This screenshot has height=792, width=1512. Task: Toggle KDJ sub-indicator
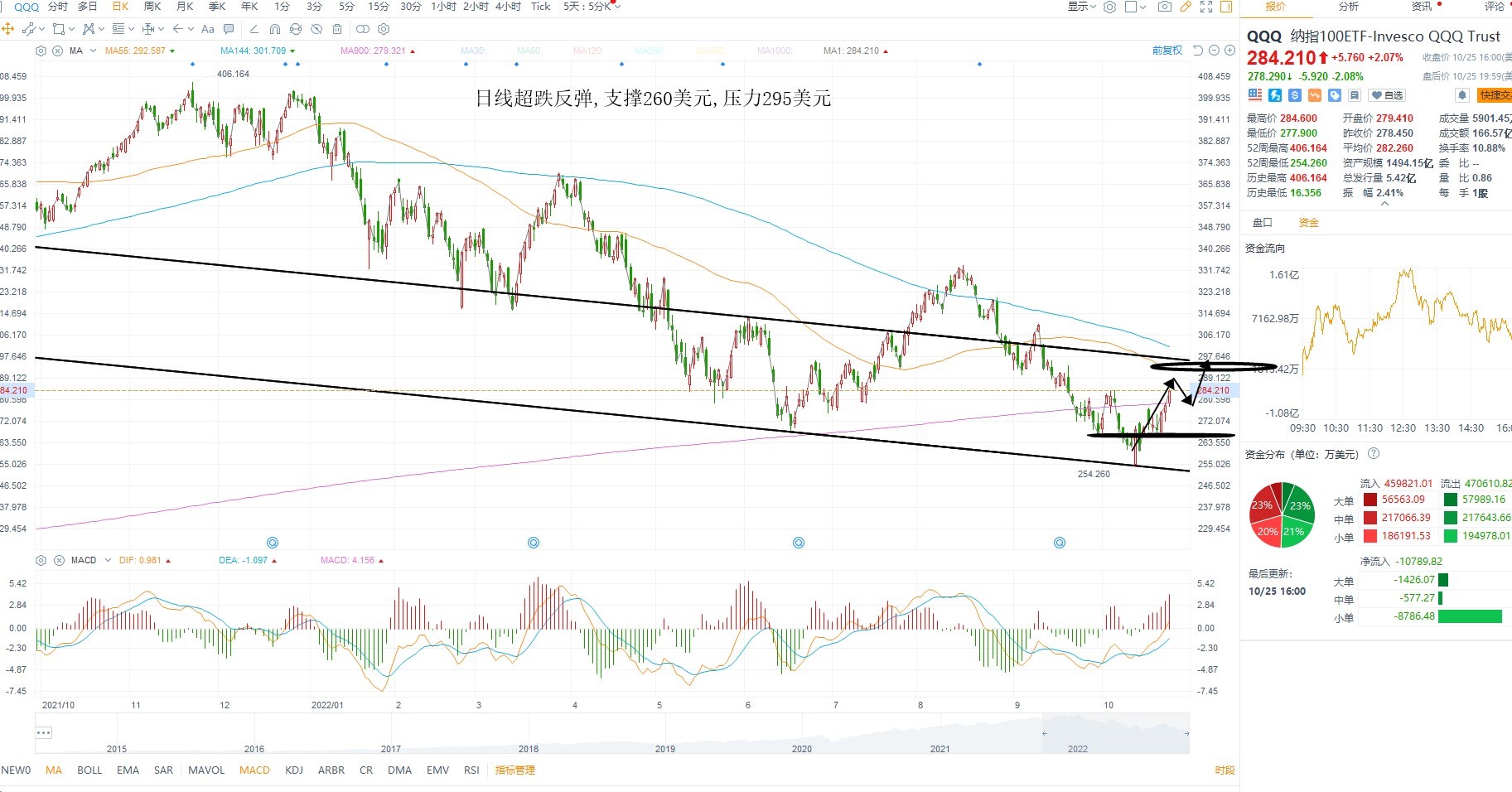click(x=294, y=770)
